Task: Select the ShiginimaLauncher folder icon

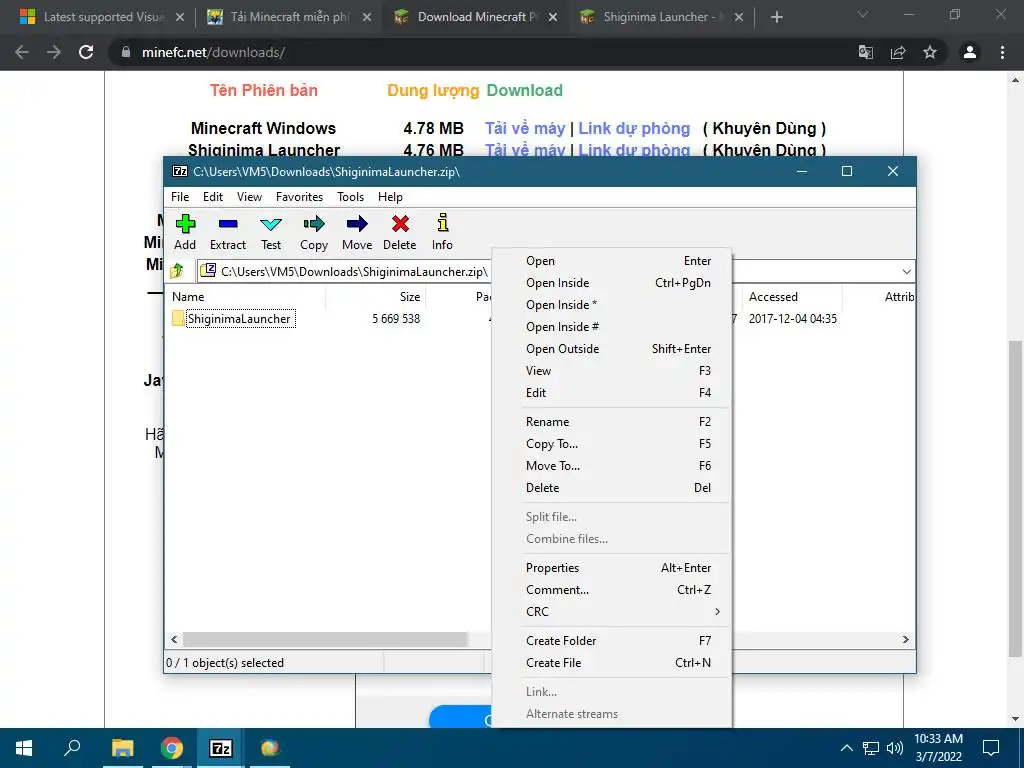Action: pyautogui.click(x=178, y=318)
